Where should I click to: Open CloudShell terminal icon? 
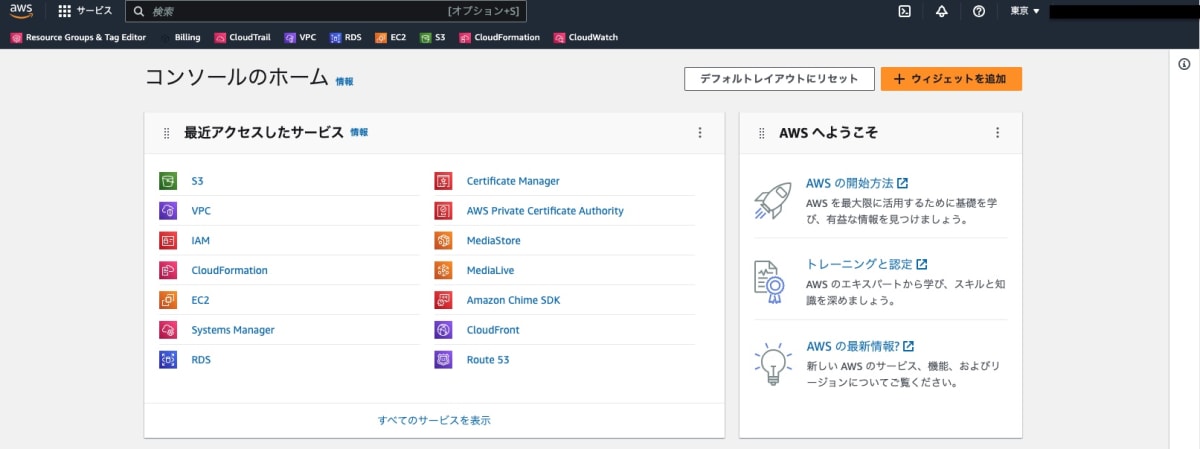(x=904, y=11)
